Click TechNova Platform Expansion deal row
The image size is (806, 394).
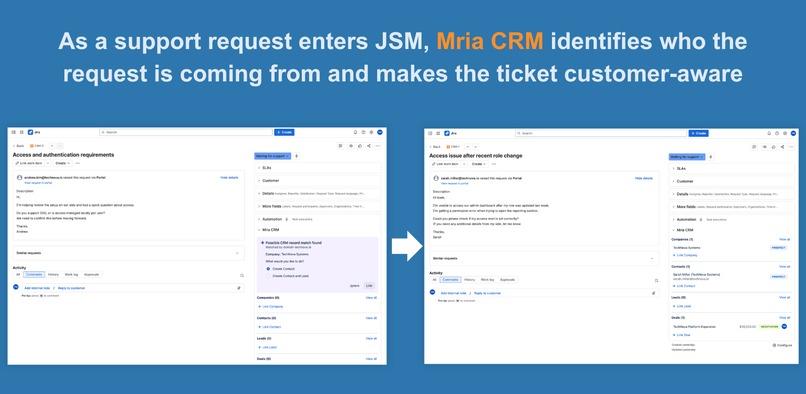coord(730,327)
